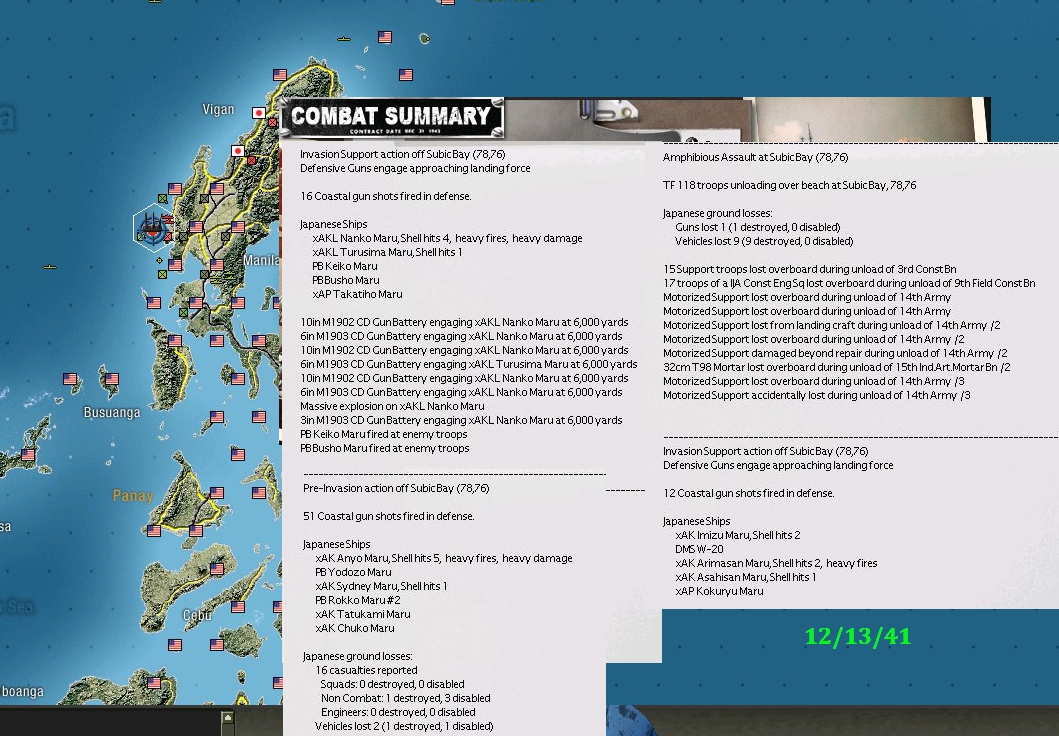Viewport: 1059px width, 736px height.
Task: Click '12 Coastal gun shots fired in defense.' line
Action: click(748, 494)
